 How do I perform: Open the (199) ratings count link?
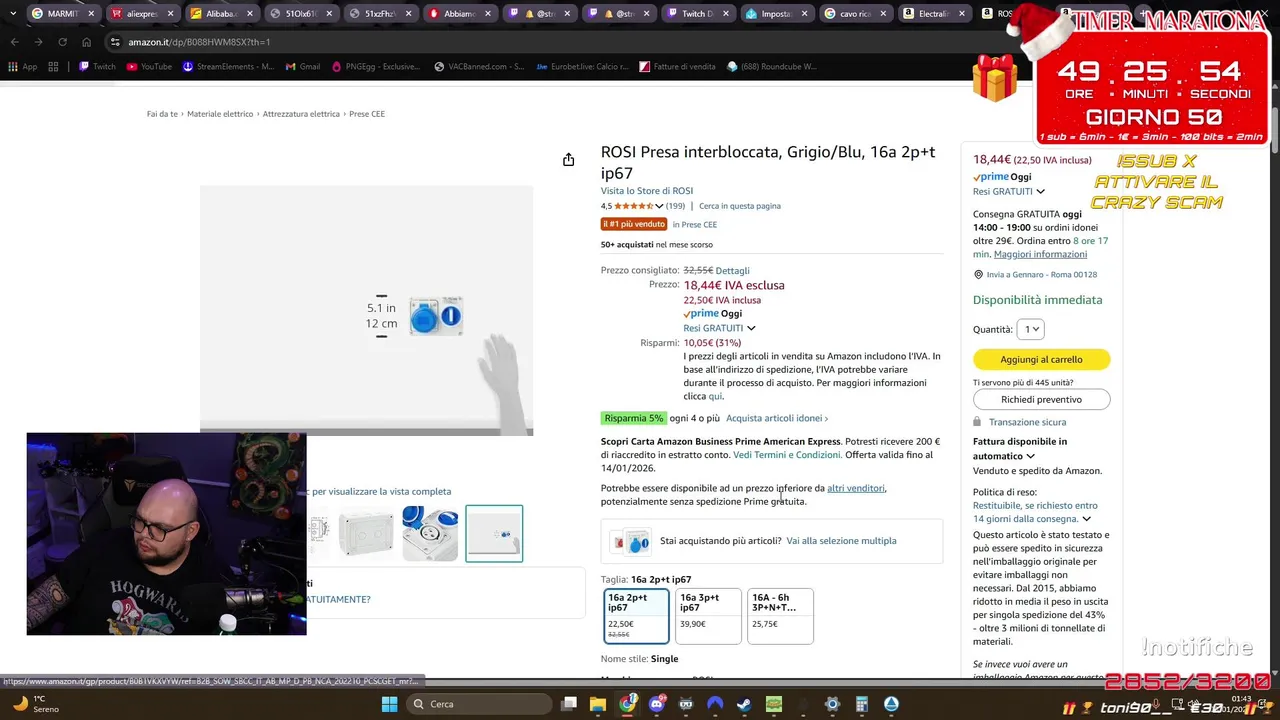(x=676, y=206)
